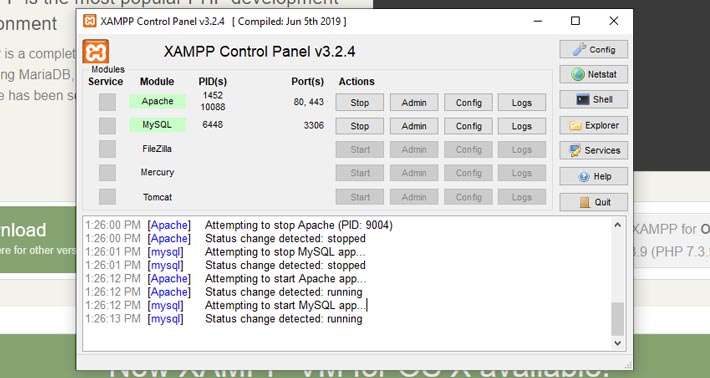Start the Tomcat module
Viewport: 710px width, 378px height.
tap(360, 197)
